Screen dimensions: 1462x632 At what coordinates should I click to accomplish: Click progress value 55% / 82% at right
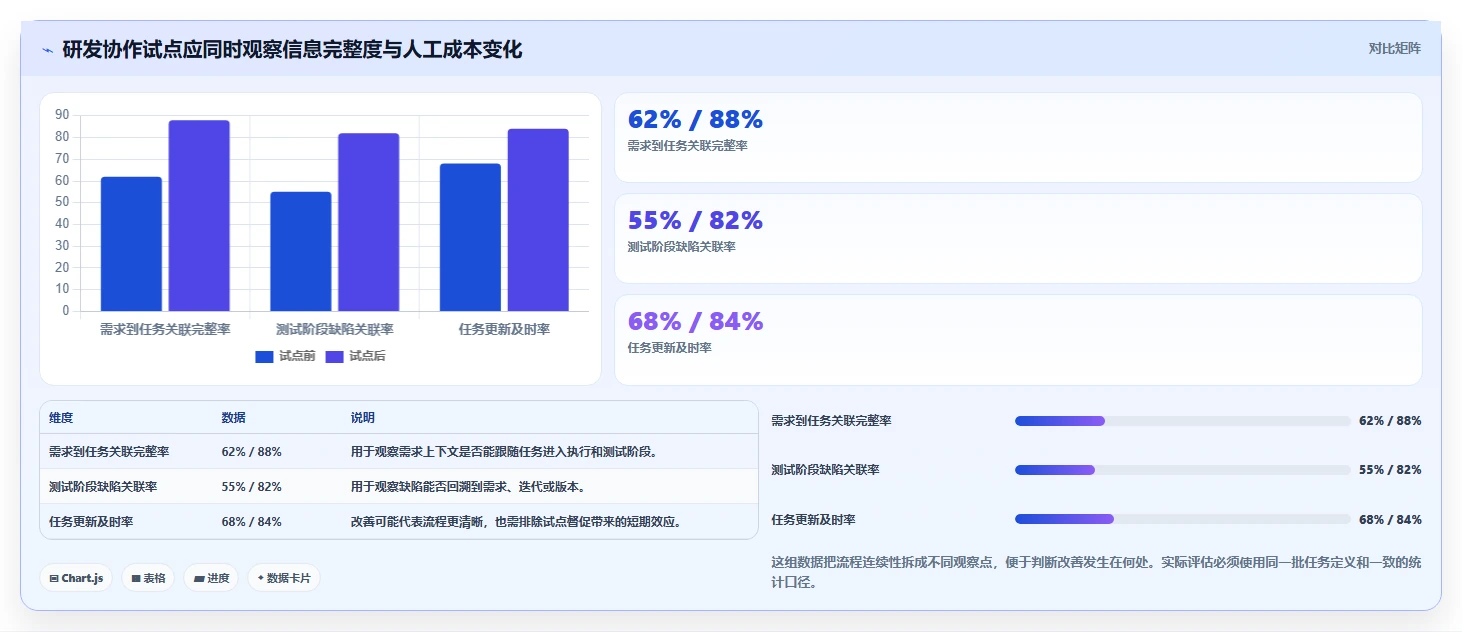pyautogui.click(x=1390, y=470)
